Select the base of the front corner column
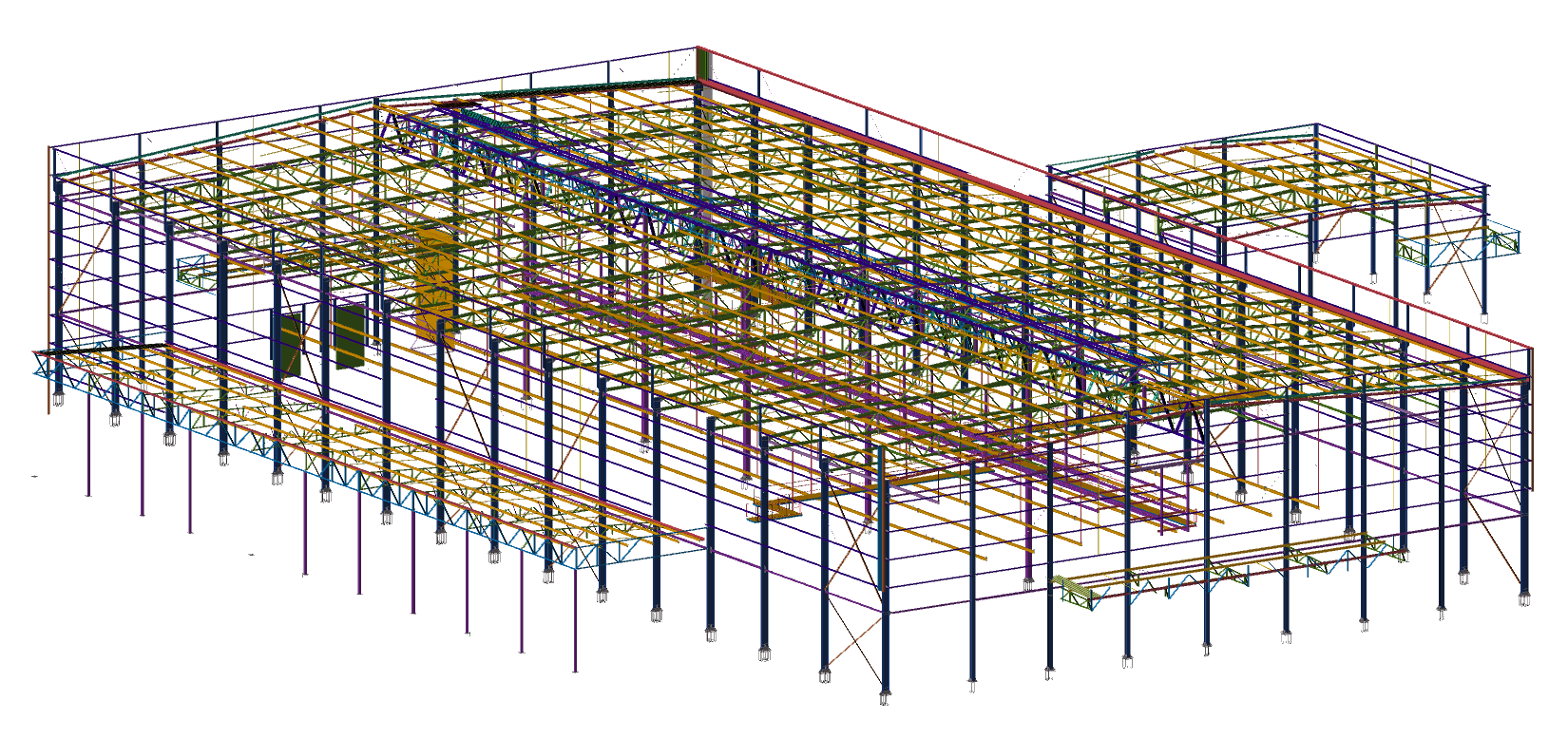1568x739 pixels. click(885, 694)
